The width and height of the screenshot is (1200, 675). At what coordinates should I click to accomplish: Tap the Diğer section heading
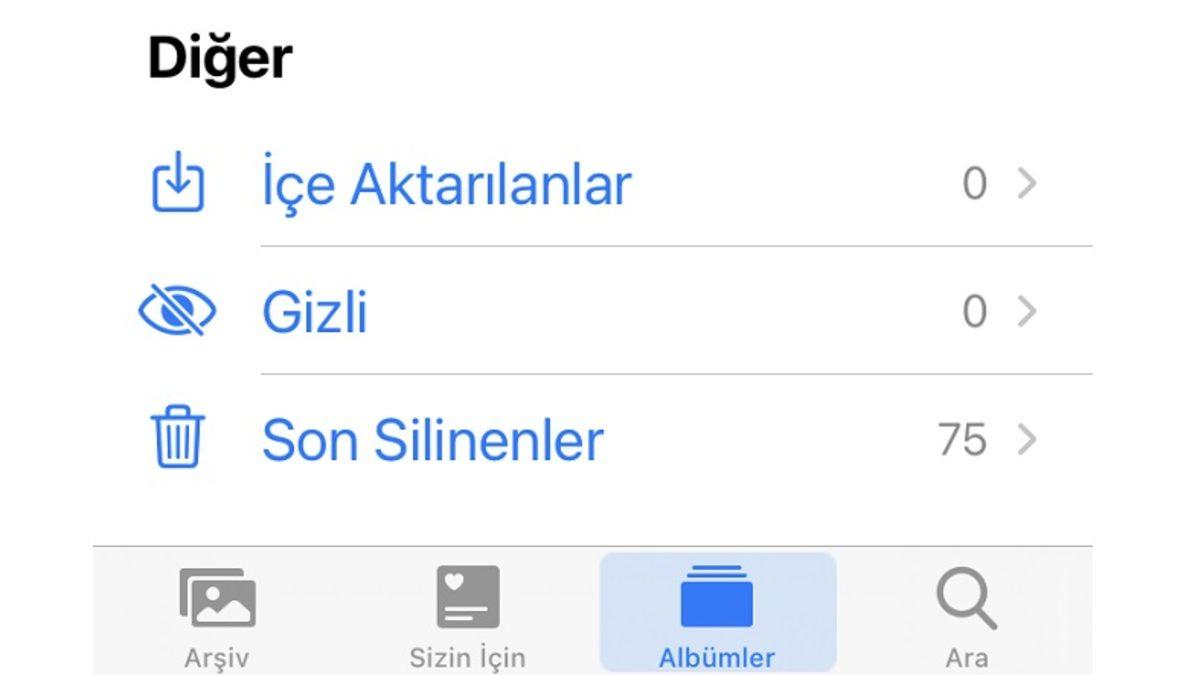218,55
